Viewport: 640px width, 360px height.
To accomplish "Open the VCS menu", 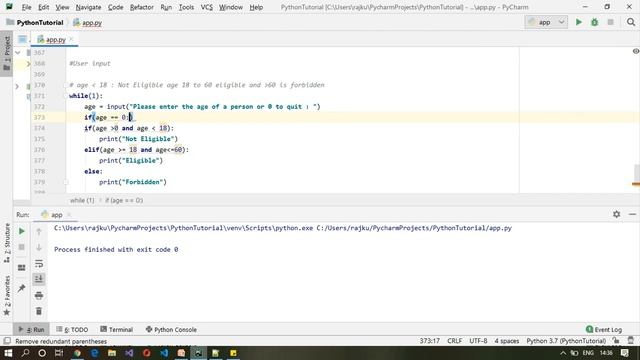I will point(207,7).
